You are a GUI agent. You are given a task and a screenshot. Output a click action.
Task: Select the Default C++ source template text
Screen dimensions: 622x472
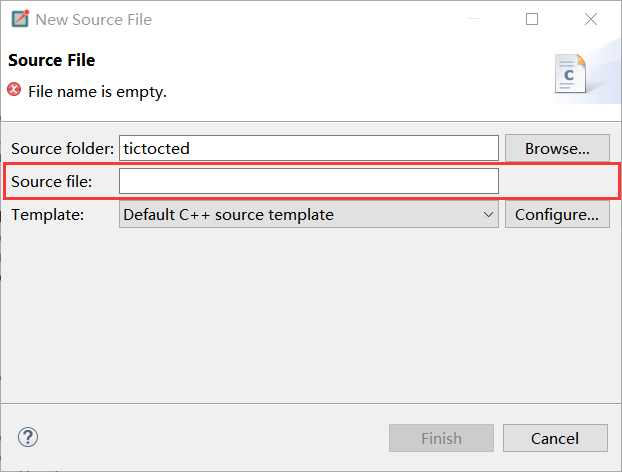coord(228,215)
